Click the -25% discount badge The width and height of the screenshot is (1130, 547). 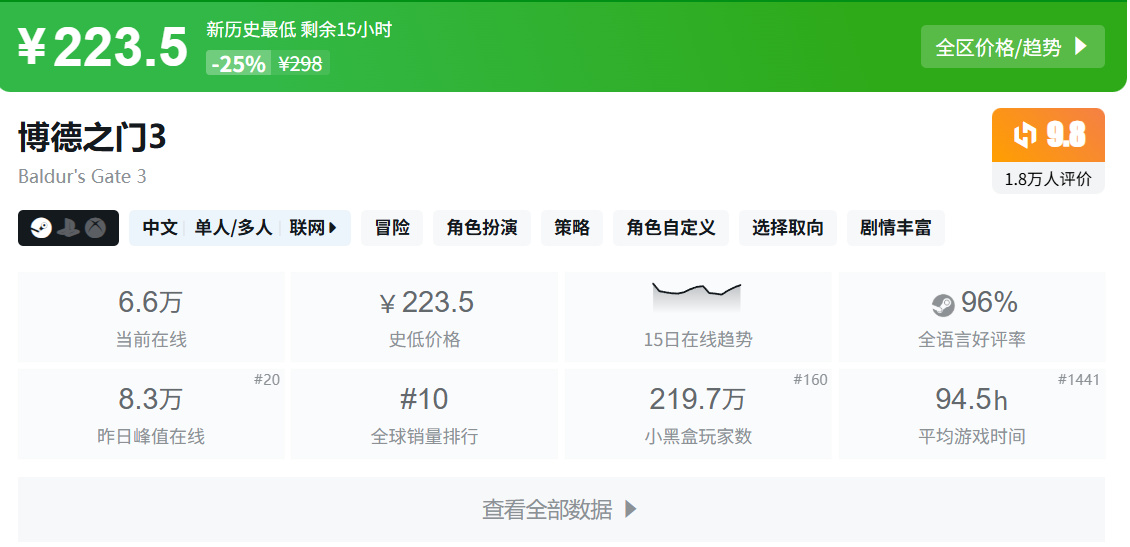tap(239, 63)
